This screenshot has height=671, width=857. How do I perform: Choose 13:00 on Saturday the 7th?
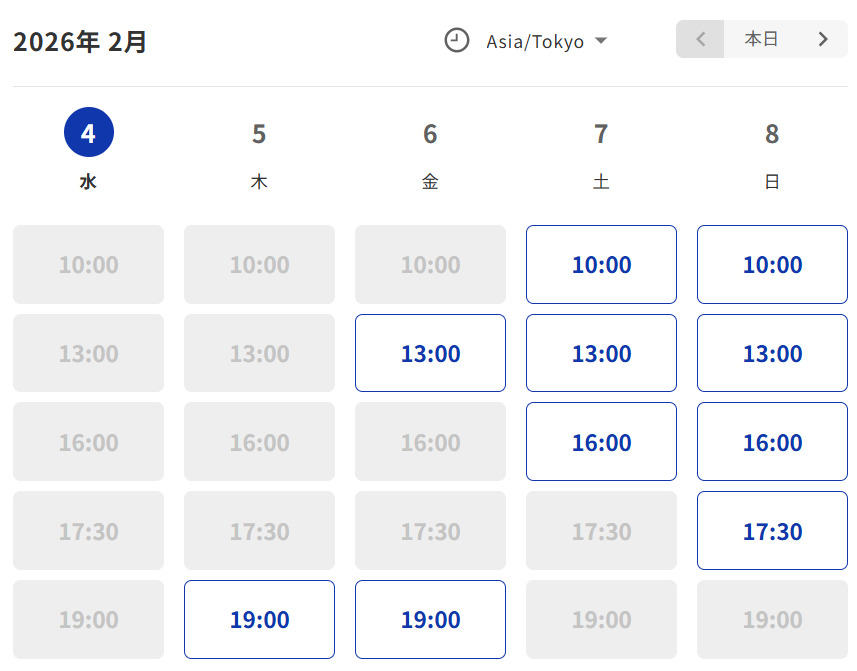tap(601, 353)
